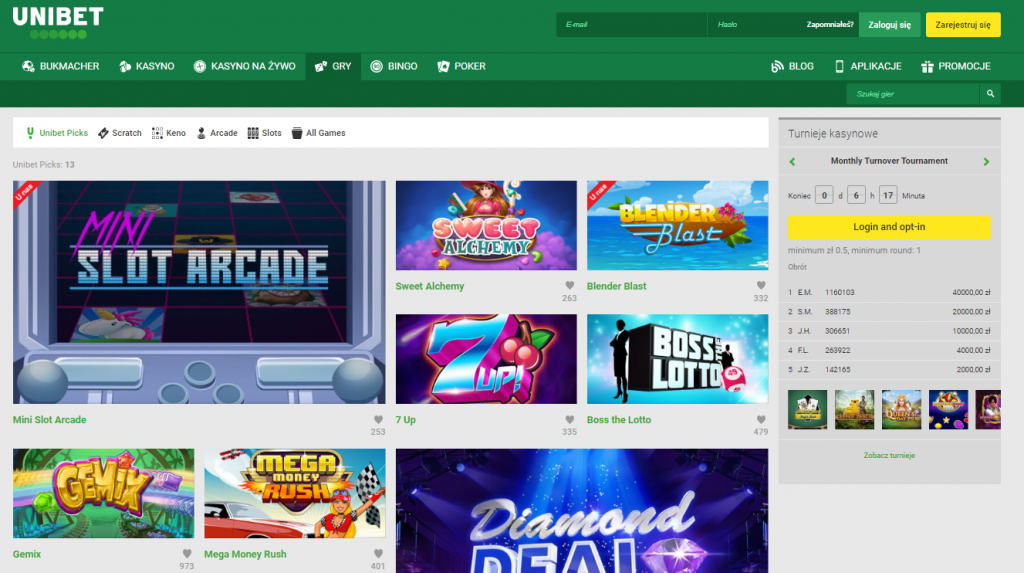Click the E-mail input field
The width and height of the screenshot is (1024, 573).
coord(632,25)
